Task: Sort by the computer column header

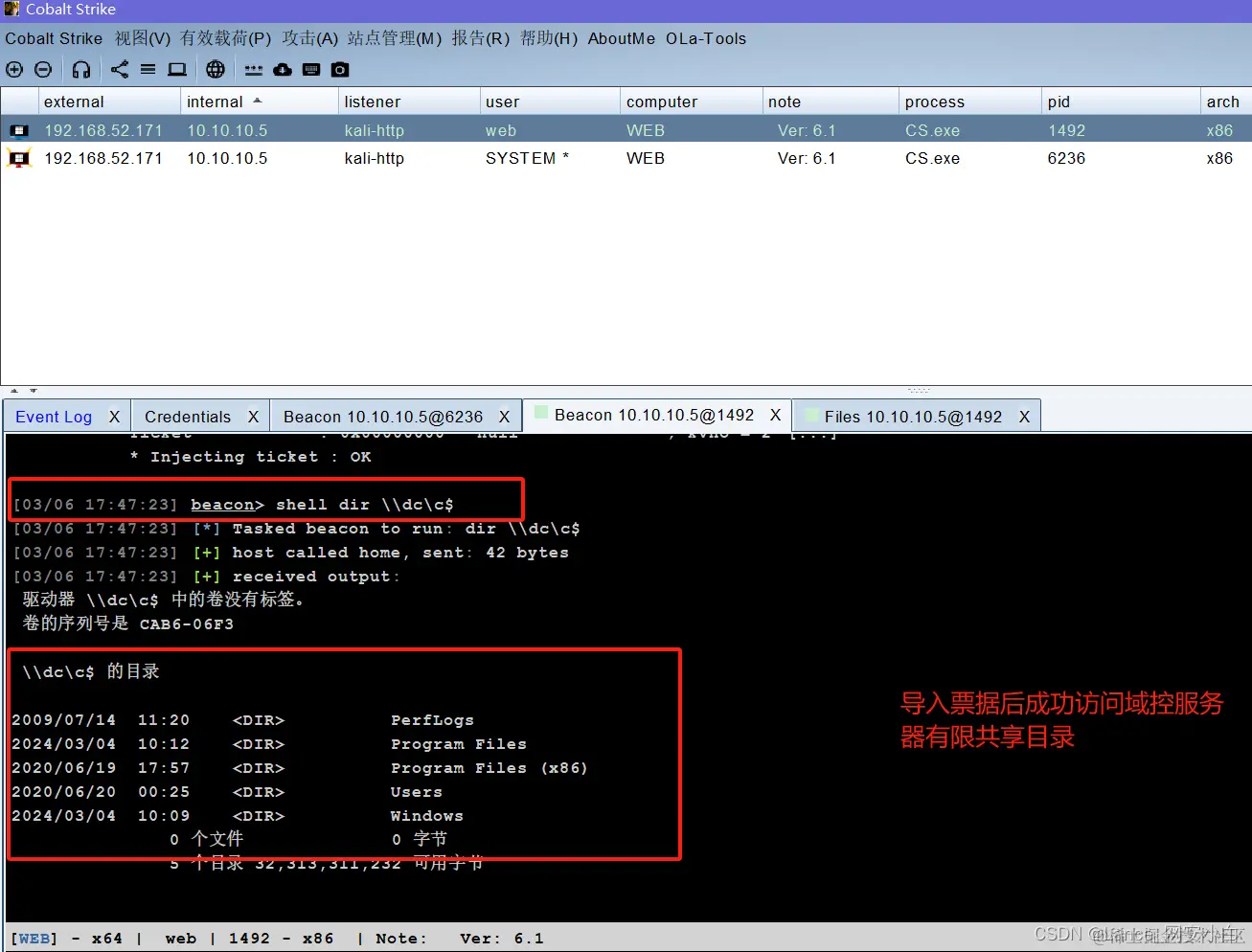Action: pos(691,102)
